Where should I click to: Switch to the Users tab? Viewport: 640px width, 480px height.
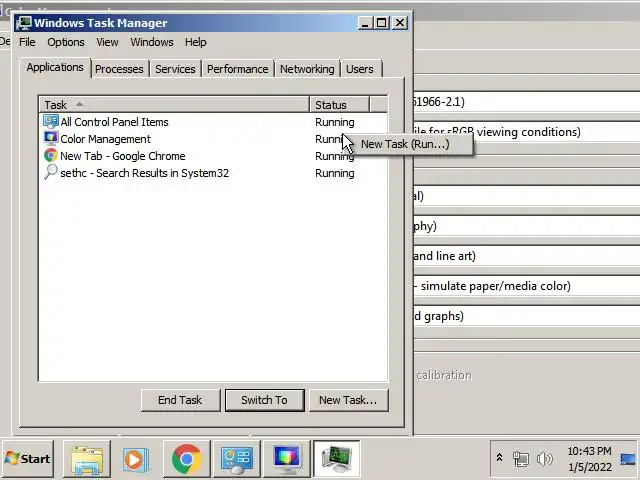(360, 69)
